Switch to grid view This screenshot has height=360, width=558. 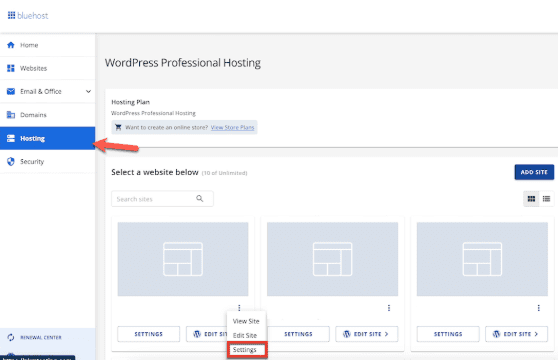click(x=531, y=199)
